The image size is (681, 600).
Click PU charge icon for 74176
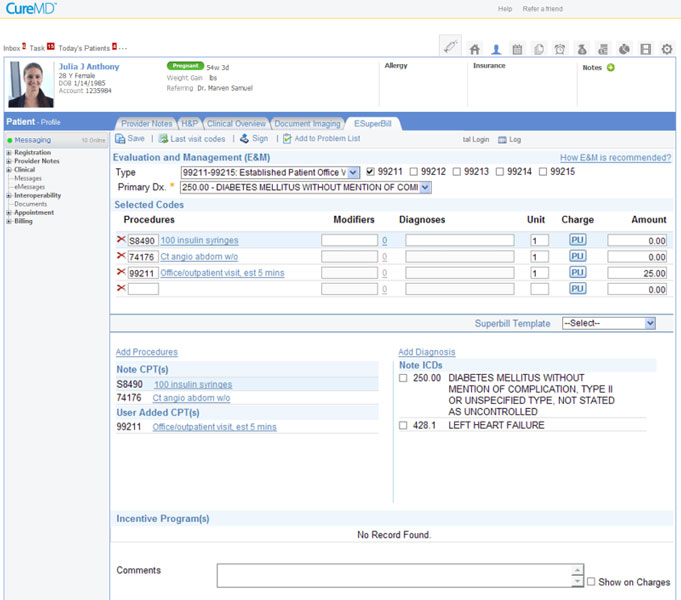tap(578, 256)
